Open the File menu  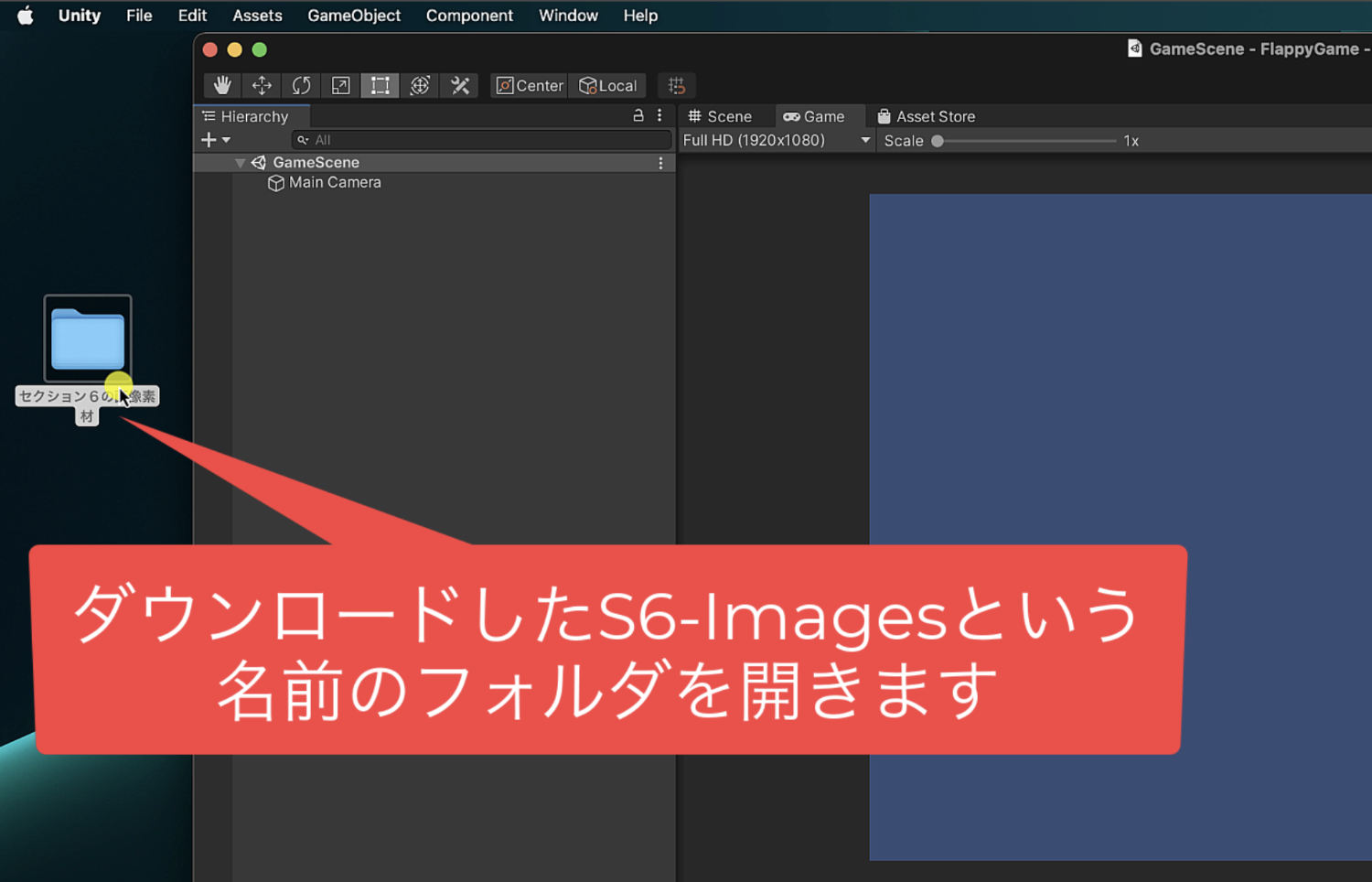139,16
